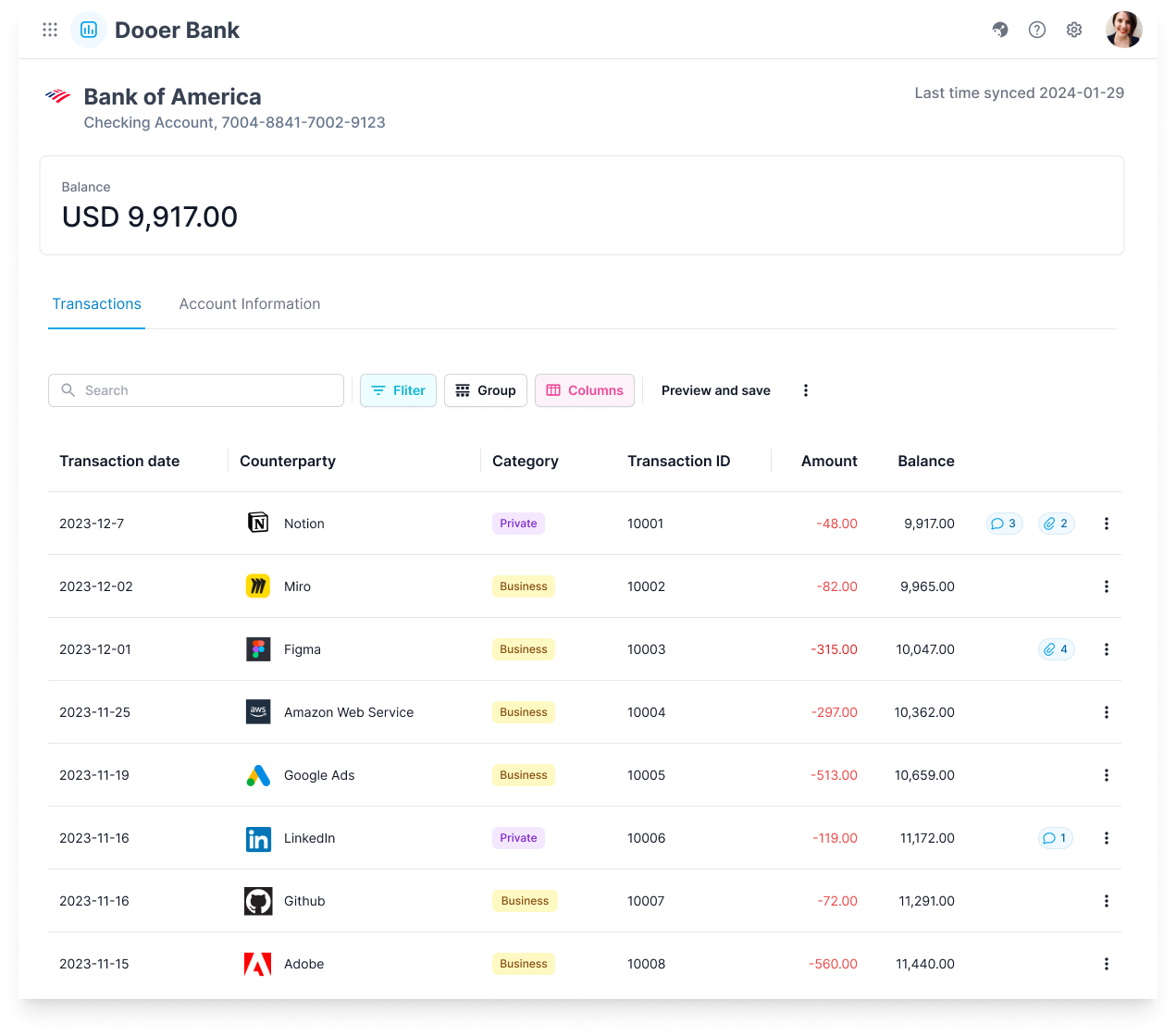Screen dimensions: 1176x1036
Task: Click Preview and save
Action: [716, 390]
